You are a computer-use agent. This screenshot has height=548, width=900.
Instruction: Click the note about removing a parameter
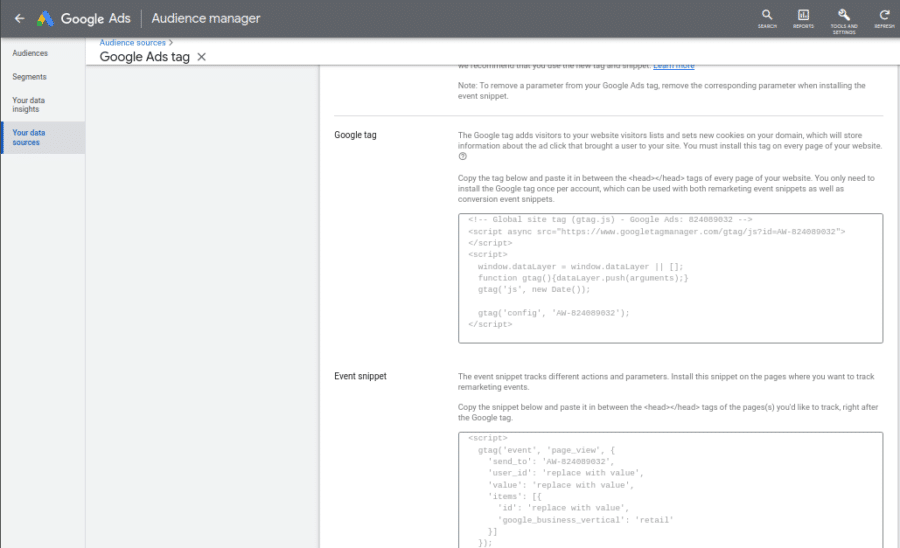(x=661, y=91)
